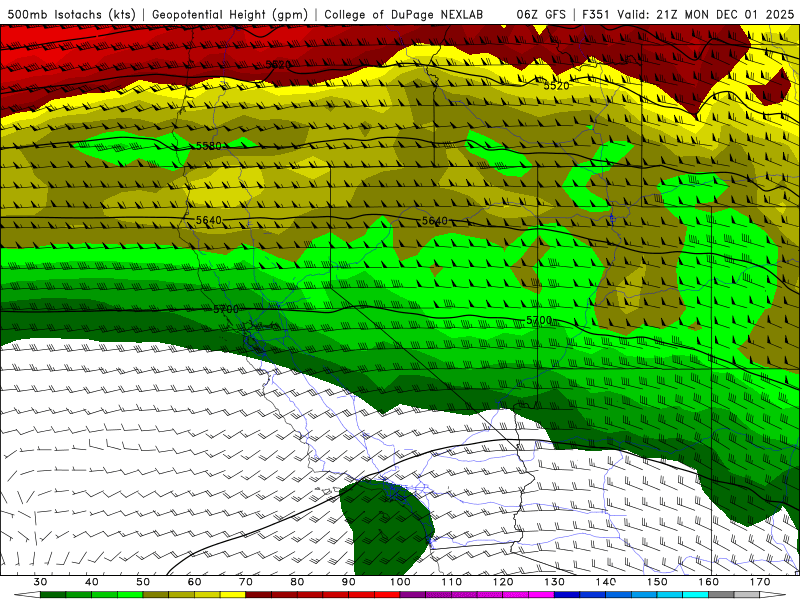Click the 'Geopotential Height (gpm)' title text
Viewport: 800px width, 600px height.
pyautogui.click(x=230, y=15)
